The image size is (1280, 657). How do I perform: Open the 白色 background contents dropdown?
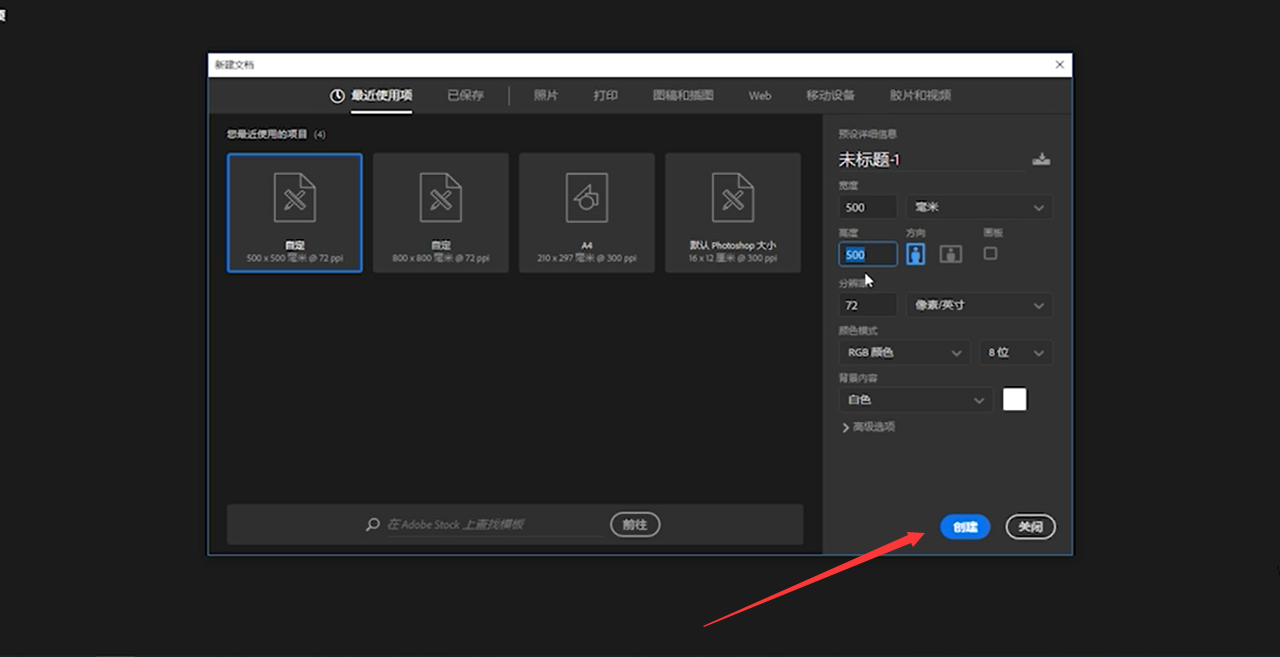(x=916, y=399)
